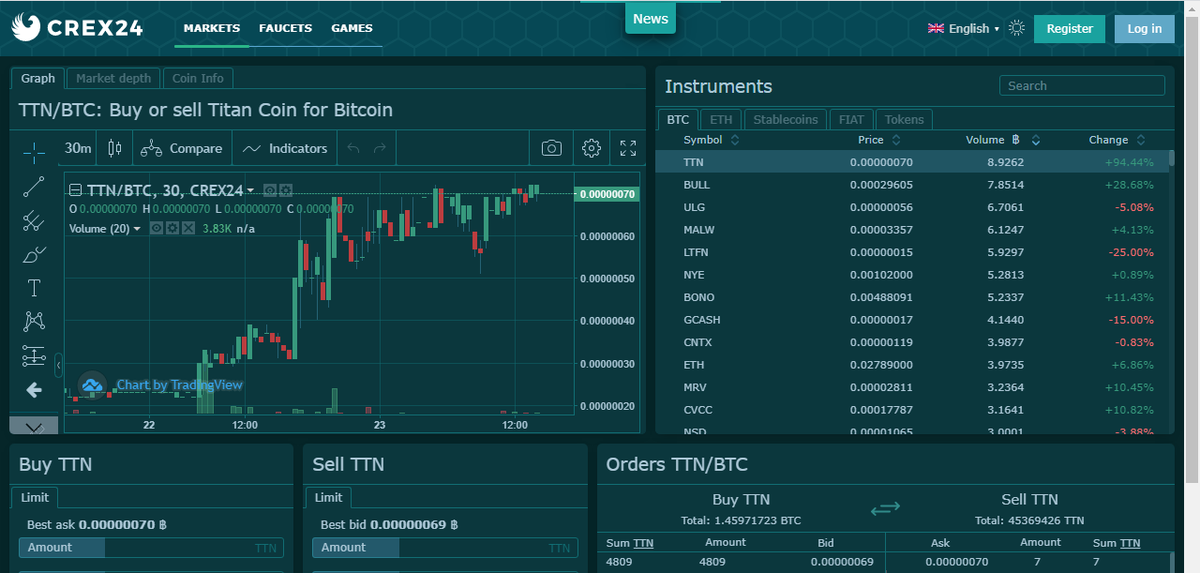Select the long position prediction tool
The height and width of the screenshot is (573, 1200).
[x=34, y=355]
